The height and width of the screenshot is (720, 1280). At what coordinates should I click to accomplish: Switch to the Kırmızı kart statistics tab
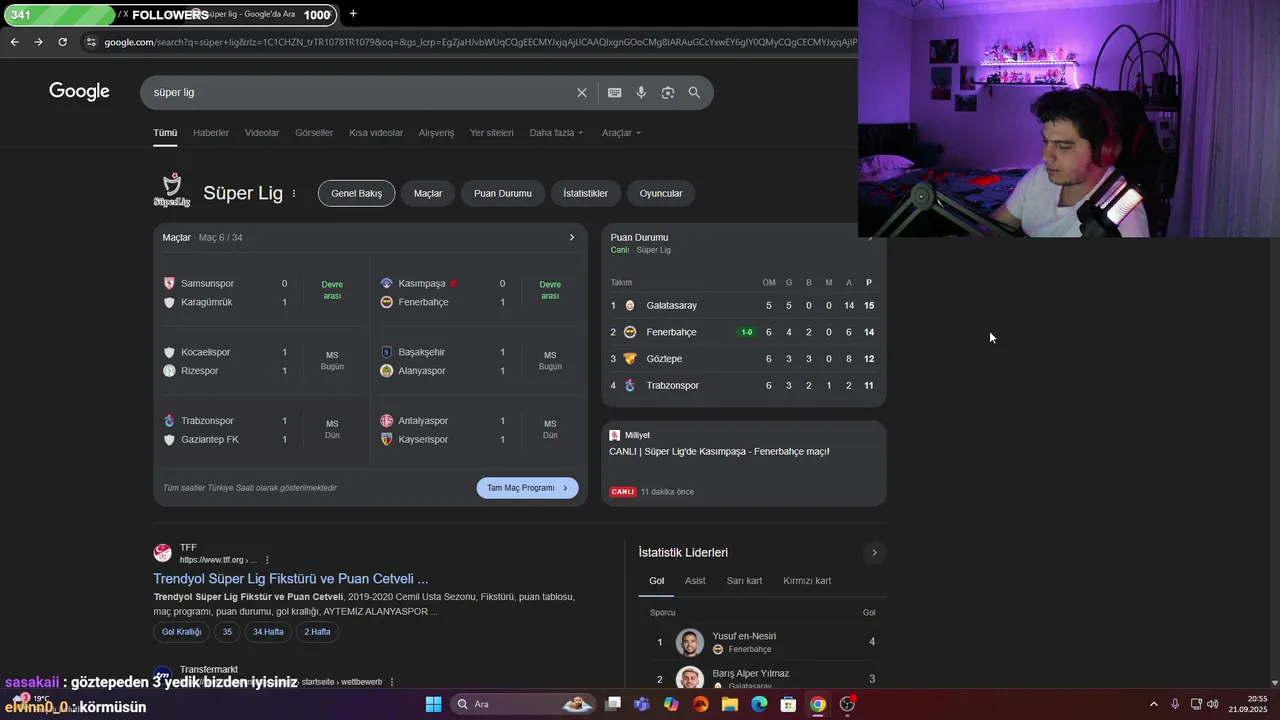point(807,581)
